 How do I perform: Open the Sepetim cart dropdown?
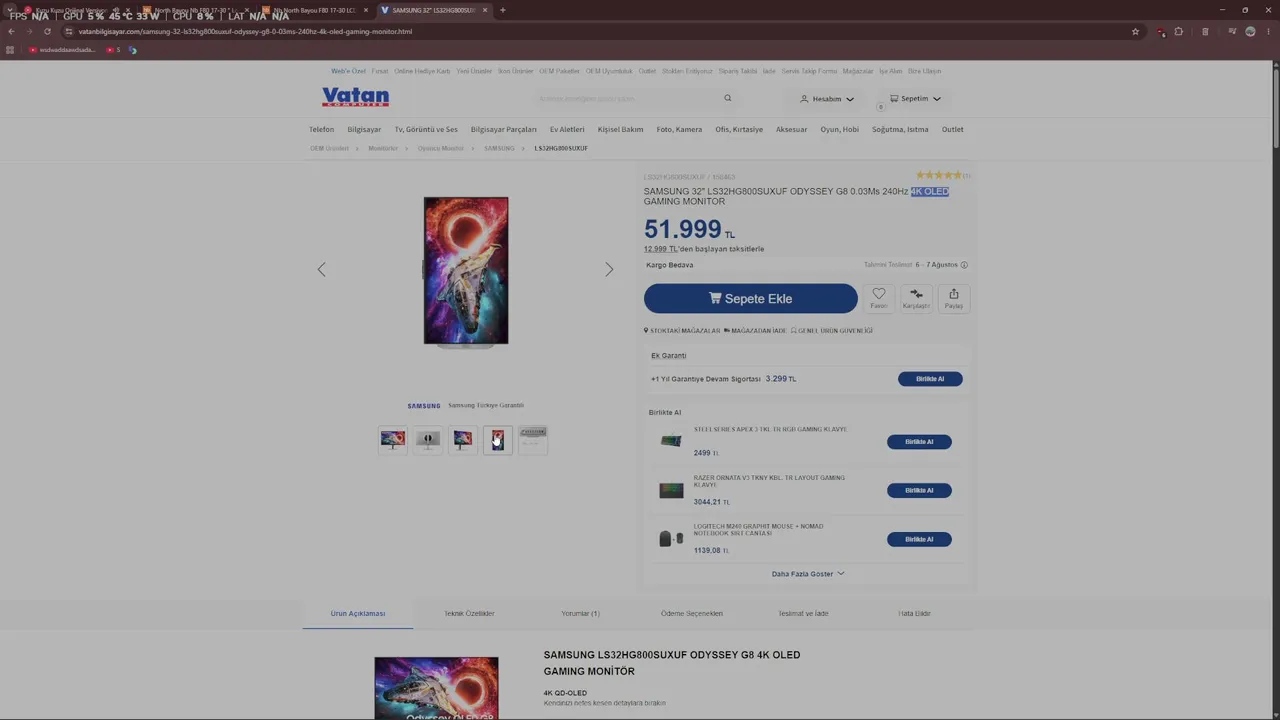pos(915,99)
